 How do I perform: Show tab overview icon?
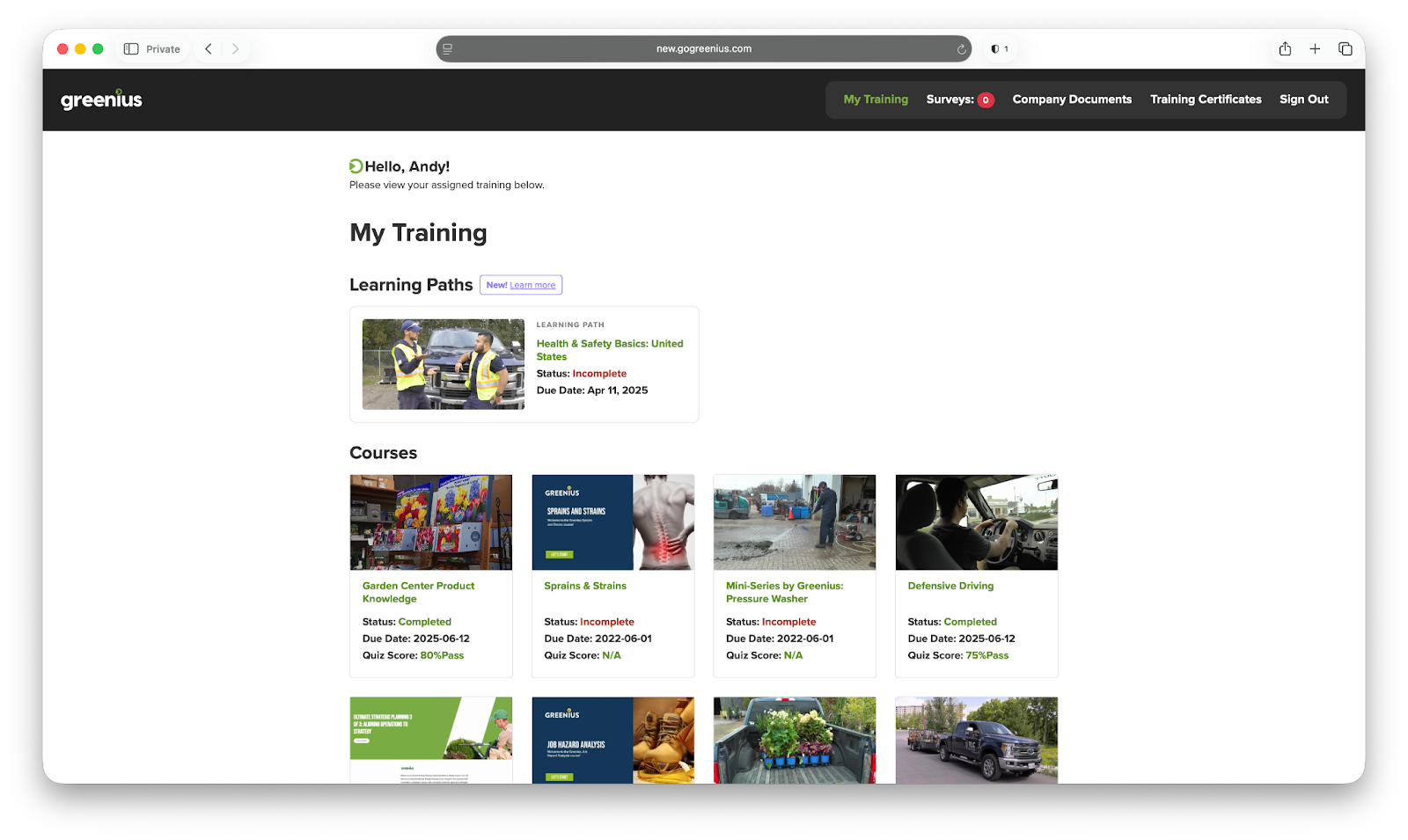pos(1345,49)
